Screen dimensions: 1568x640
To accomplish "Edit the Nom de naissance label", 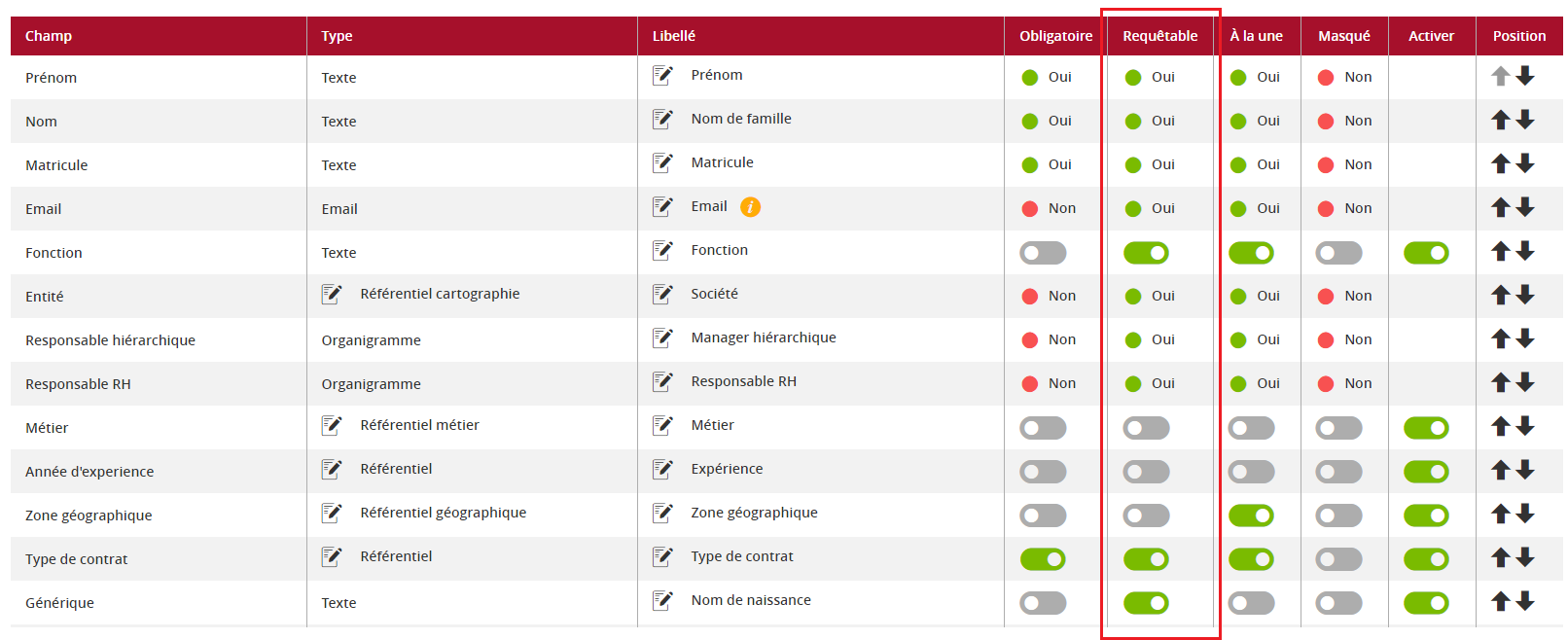I will (662, 600).
